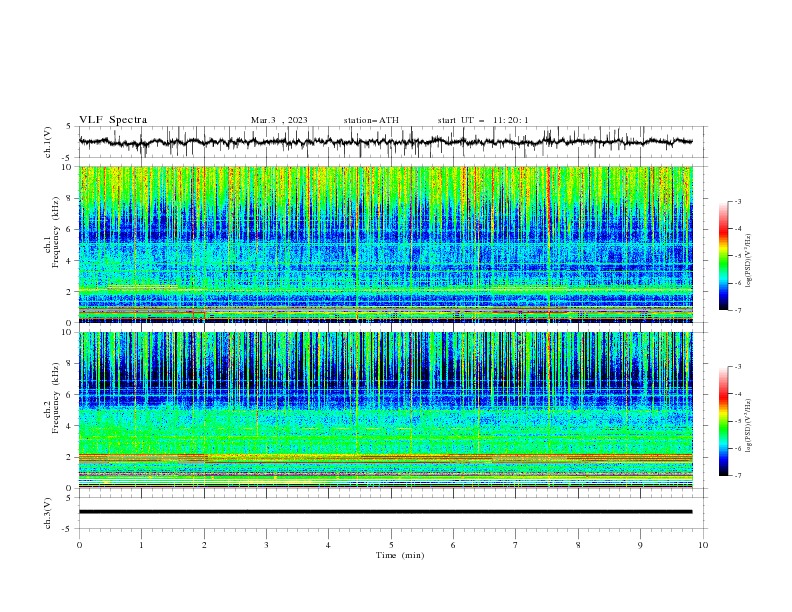This screenshot has width=792, height=612.
Task: Click the 'station=ATH' label
Action: point(371,120)
